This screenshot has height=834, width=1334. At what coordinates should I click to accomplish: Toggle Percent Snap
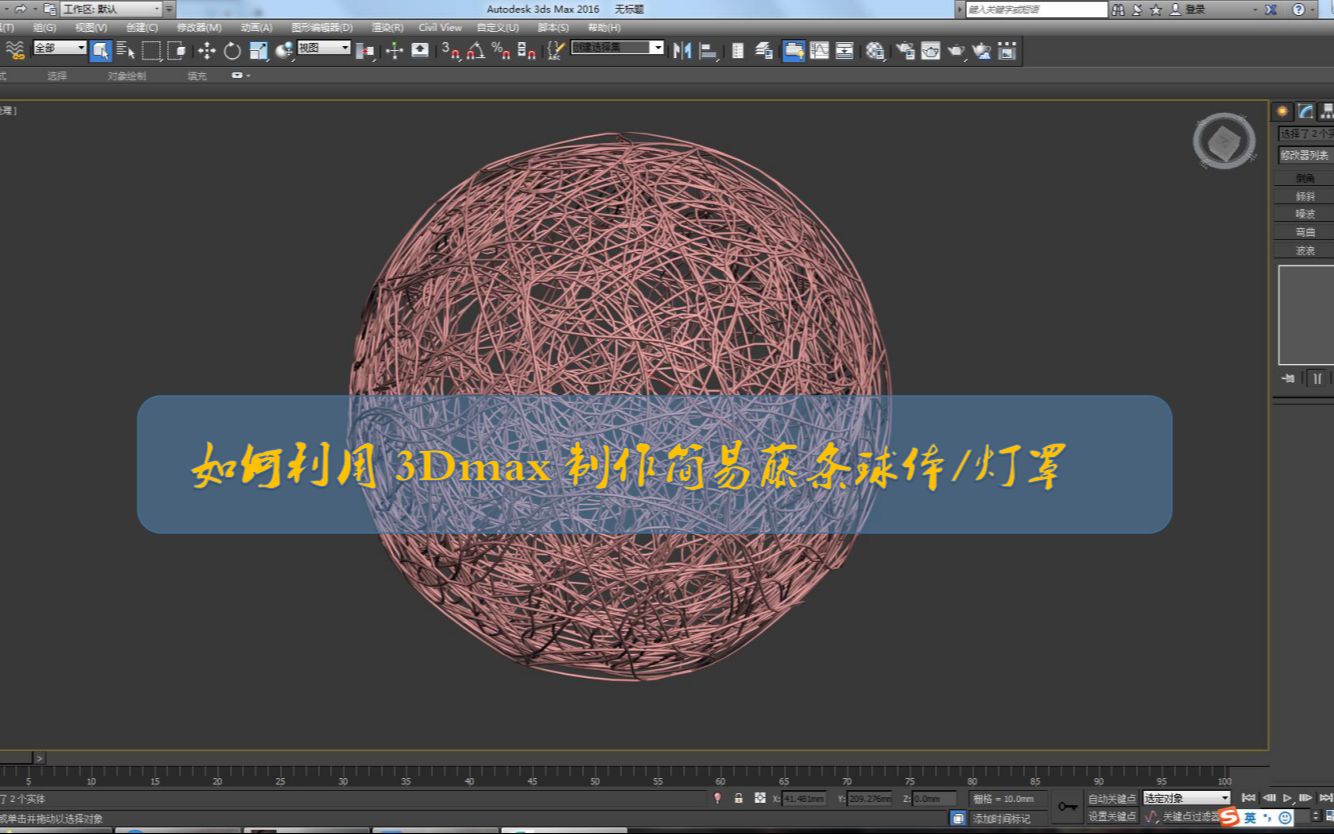[x=501, y=51]
